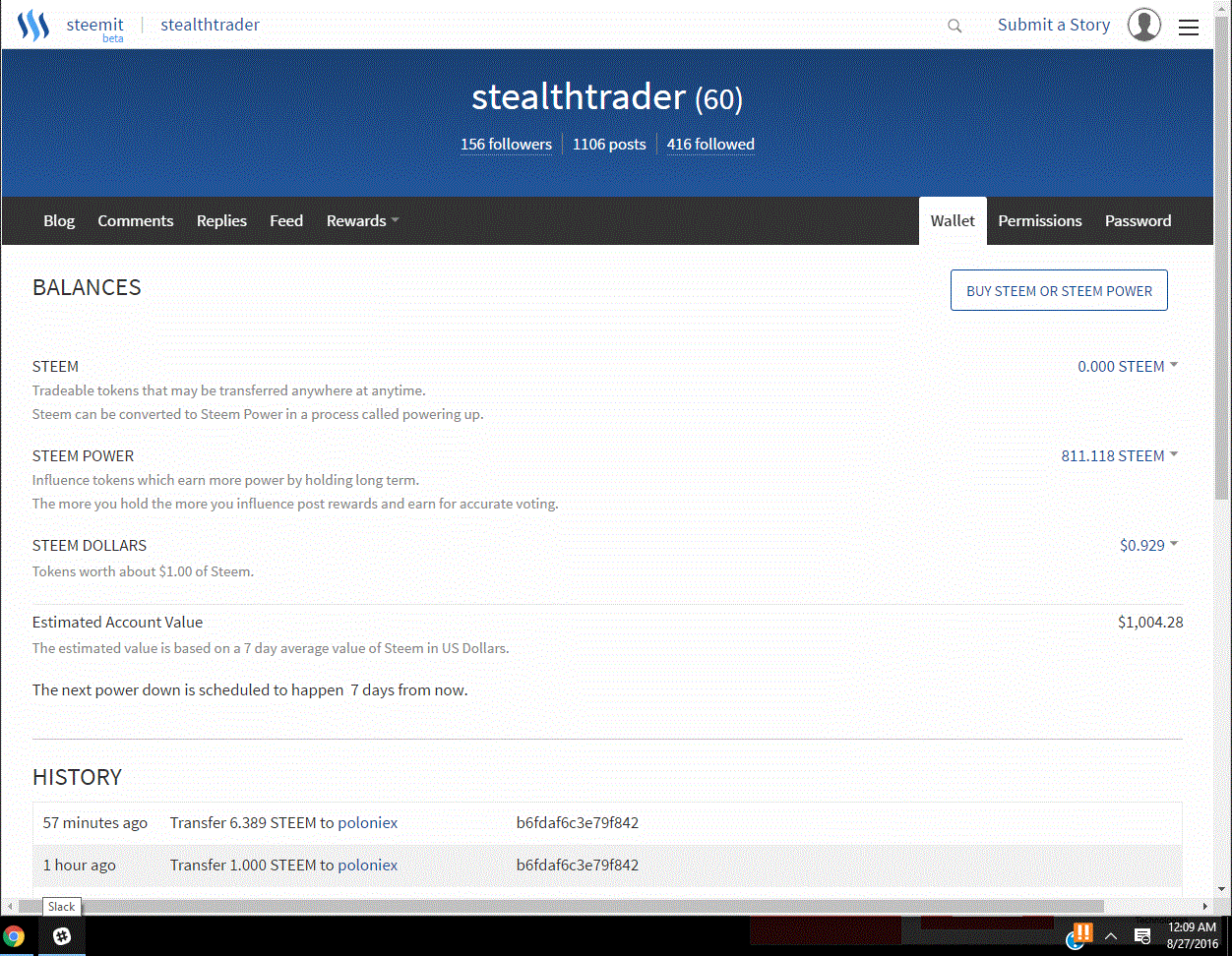The width and height of the screenshot is (1232, 956).
Task: Click the horizontal scrollbar thumb
Action: pos(559,906)
